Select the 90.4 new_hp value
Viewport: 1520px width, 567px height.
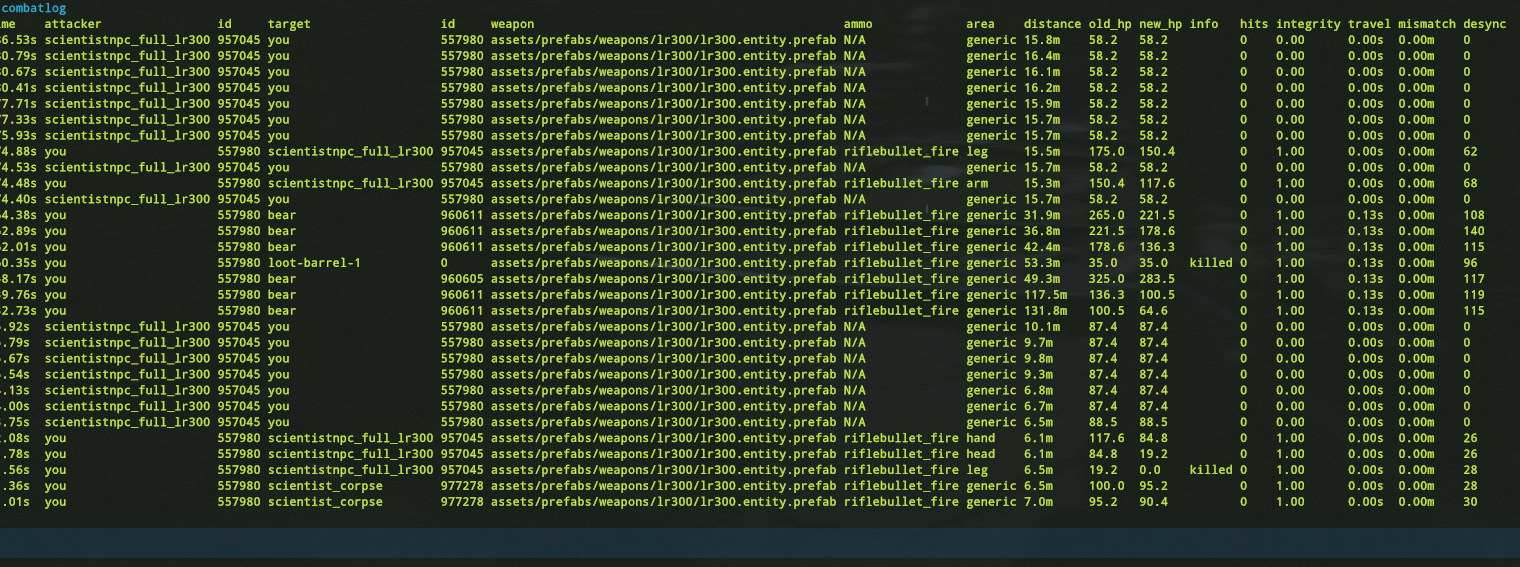(1153, 502)
